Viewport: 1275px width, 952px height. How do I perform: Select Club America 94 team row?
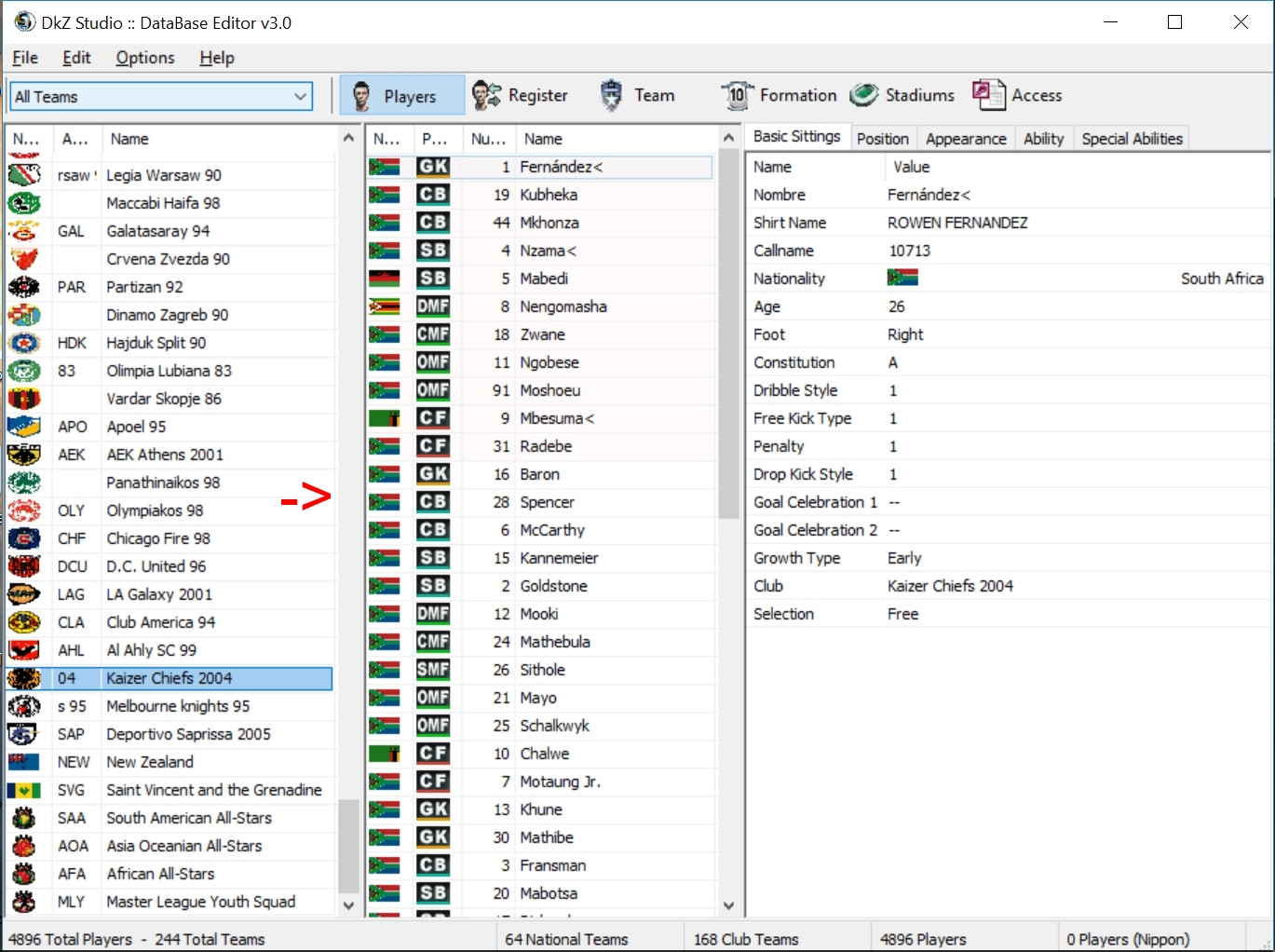170,622
